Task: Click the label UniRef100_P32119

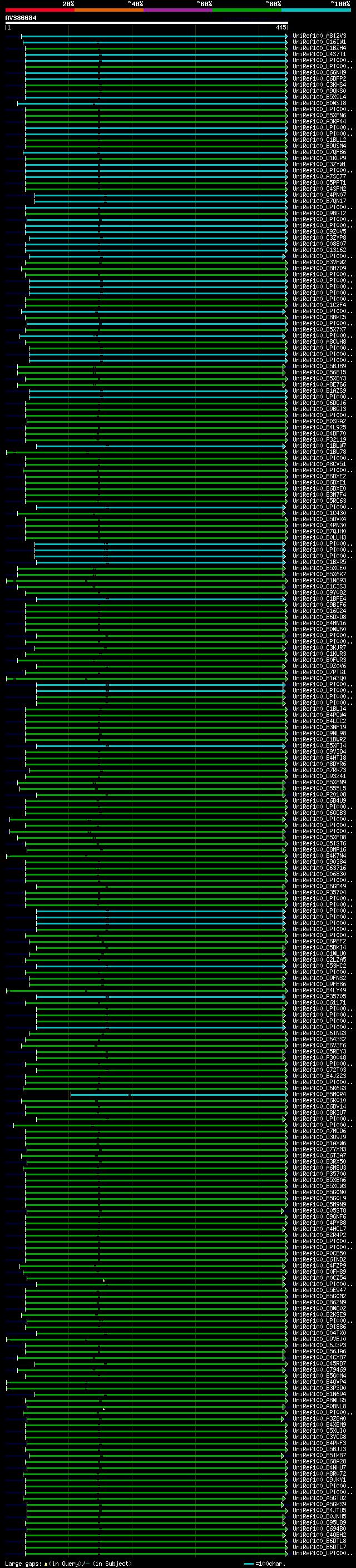Action: (x=319, y=439)
